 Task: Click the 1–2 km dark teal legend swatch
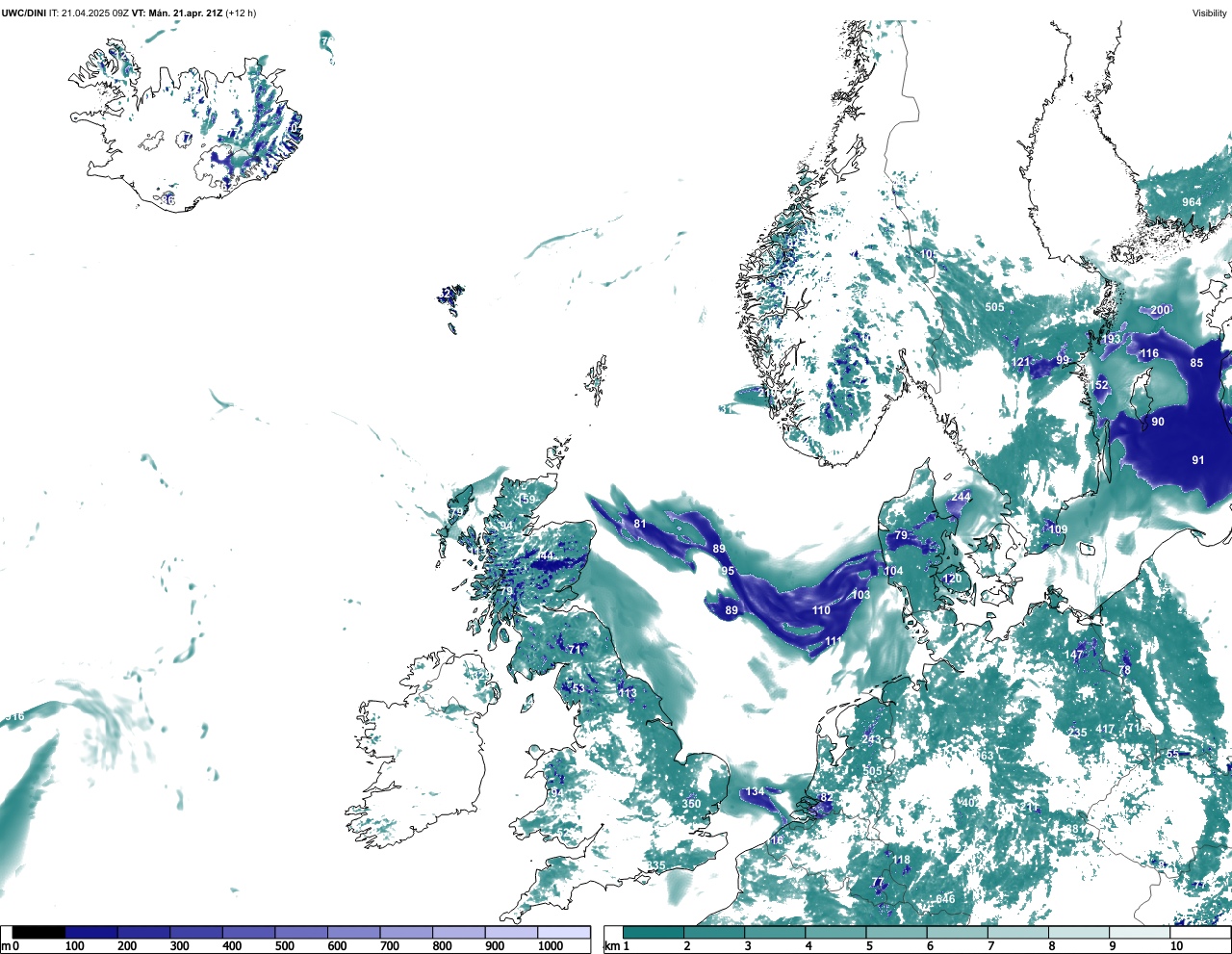[654, 932]
